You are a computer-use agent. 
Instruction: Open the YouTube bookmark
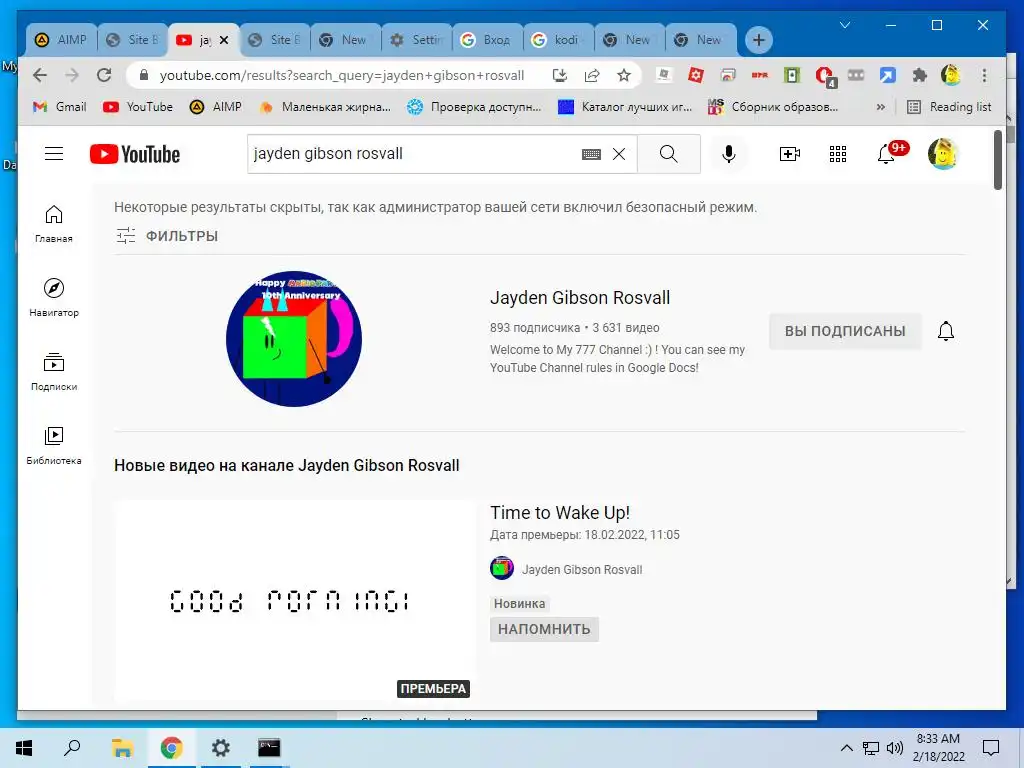138,107
